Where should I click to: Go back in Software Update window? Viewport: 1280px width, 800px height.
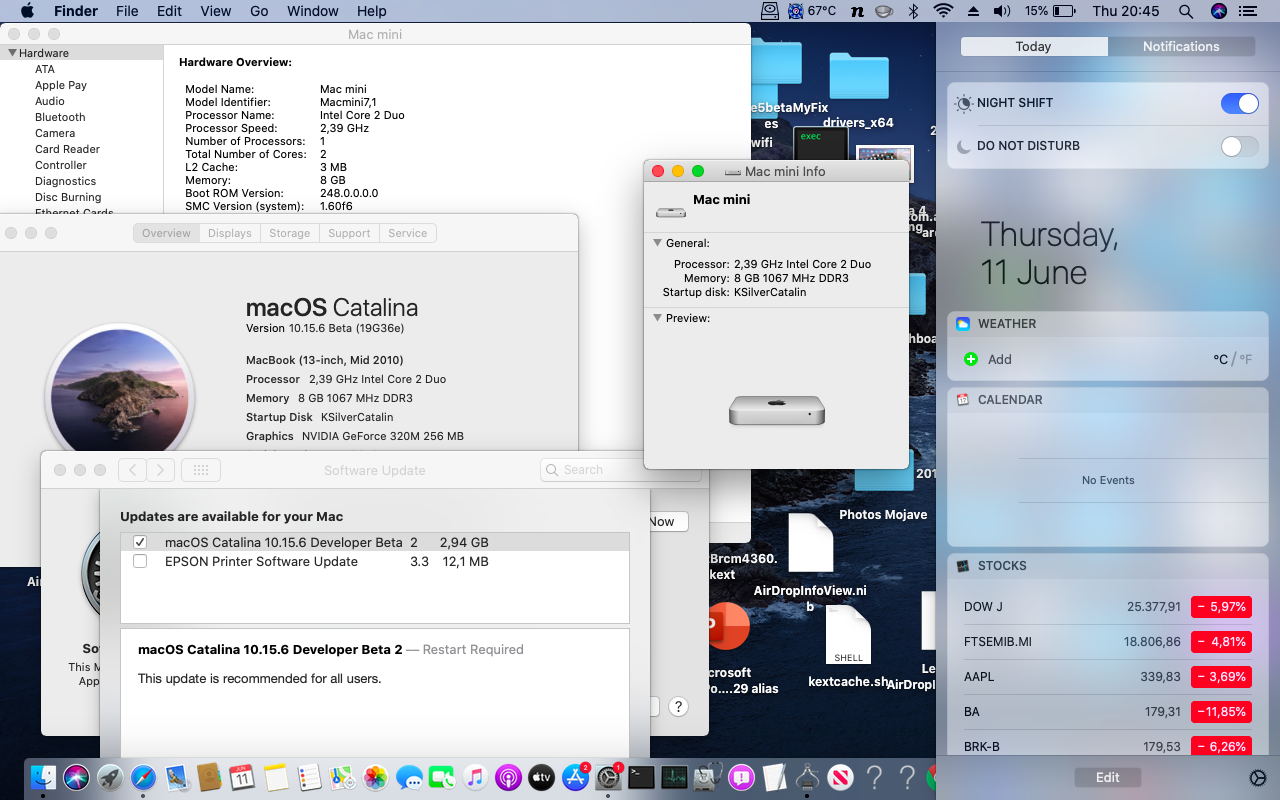click(132, 470)
